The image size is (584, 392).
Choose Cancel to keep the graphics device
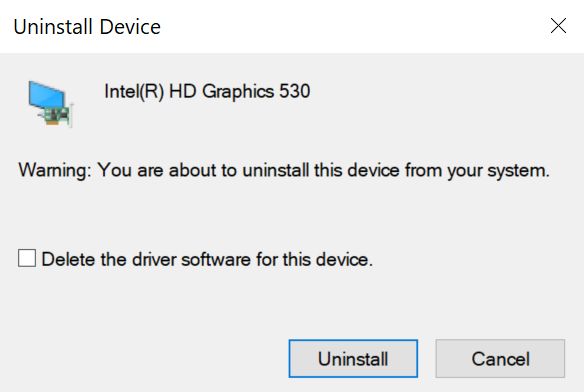tap(500, 358)
